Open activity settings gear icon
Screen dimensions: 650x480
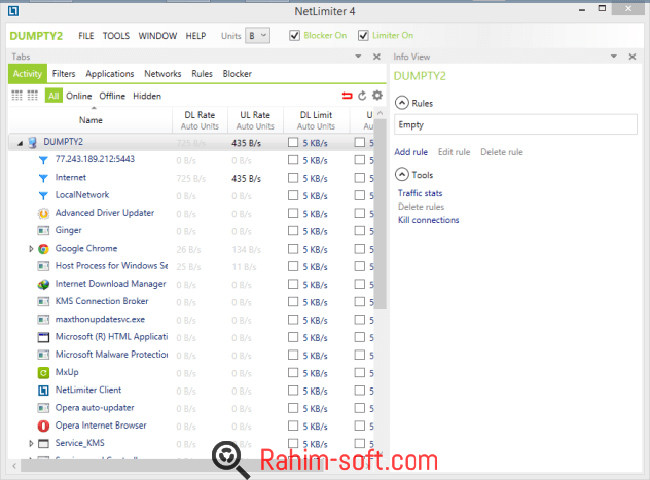point(377,95)
